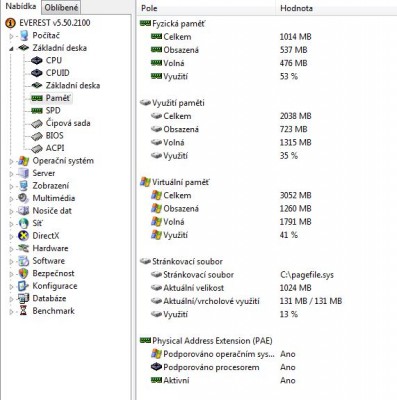Screen dimensions: 397x400
Task: Select the CPU chip icon
Action: (x=37, y=61)
